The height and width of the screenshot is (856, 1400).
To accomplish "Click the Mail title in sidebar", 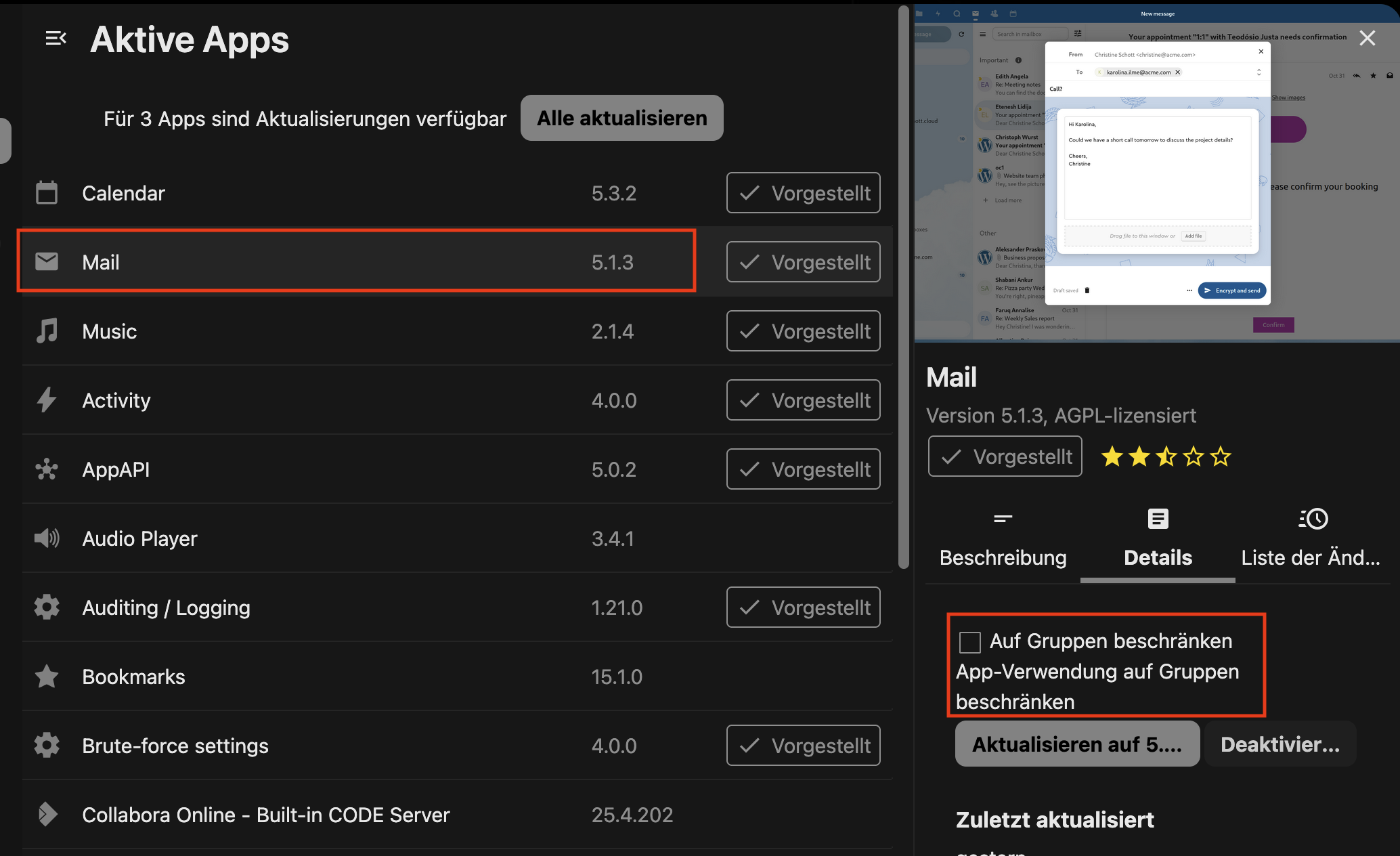I will click(x=951, y=377).
